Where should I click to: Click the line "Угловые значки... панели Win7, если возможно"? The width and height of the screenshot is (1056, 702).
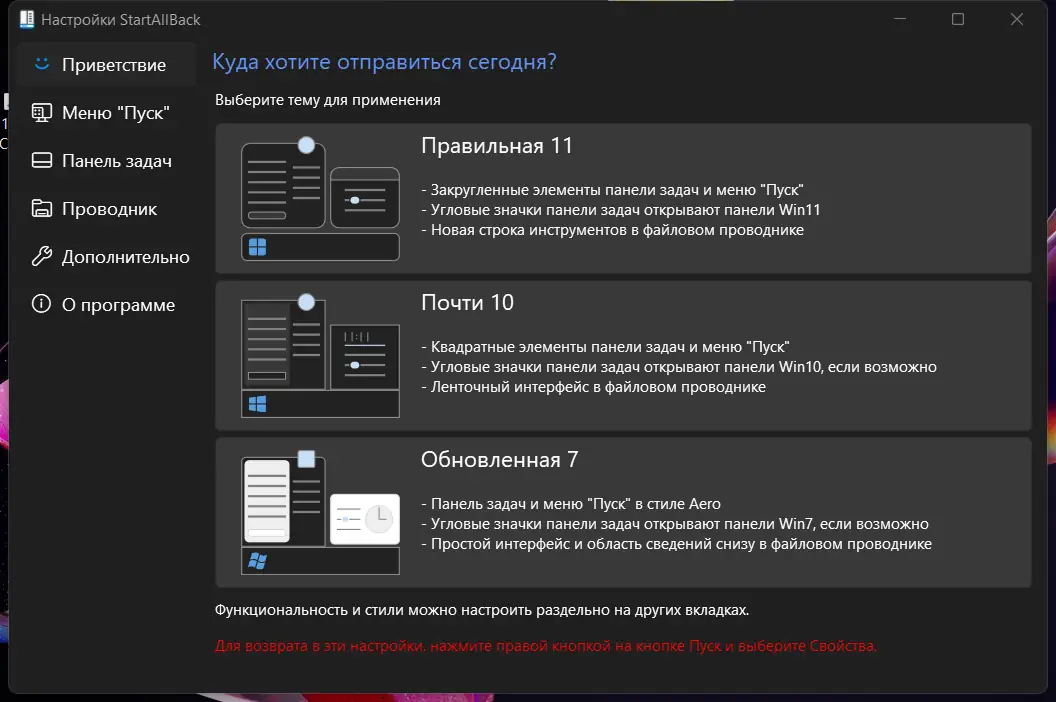[675, 524]
